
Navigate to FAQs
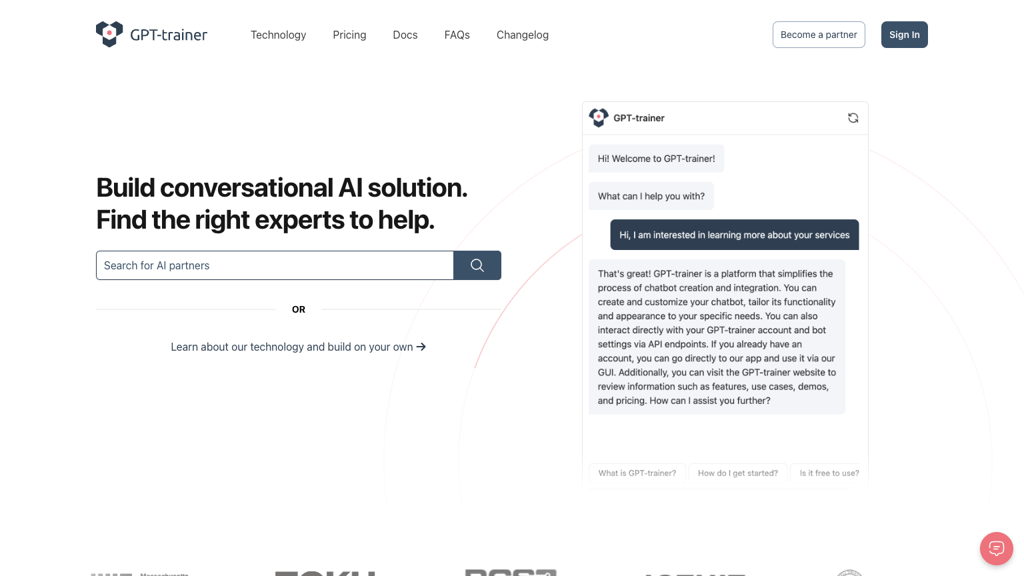pos(457,35)
